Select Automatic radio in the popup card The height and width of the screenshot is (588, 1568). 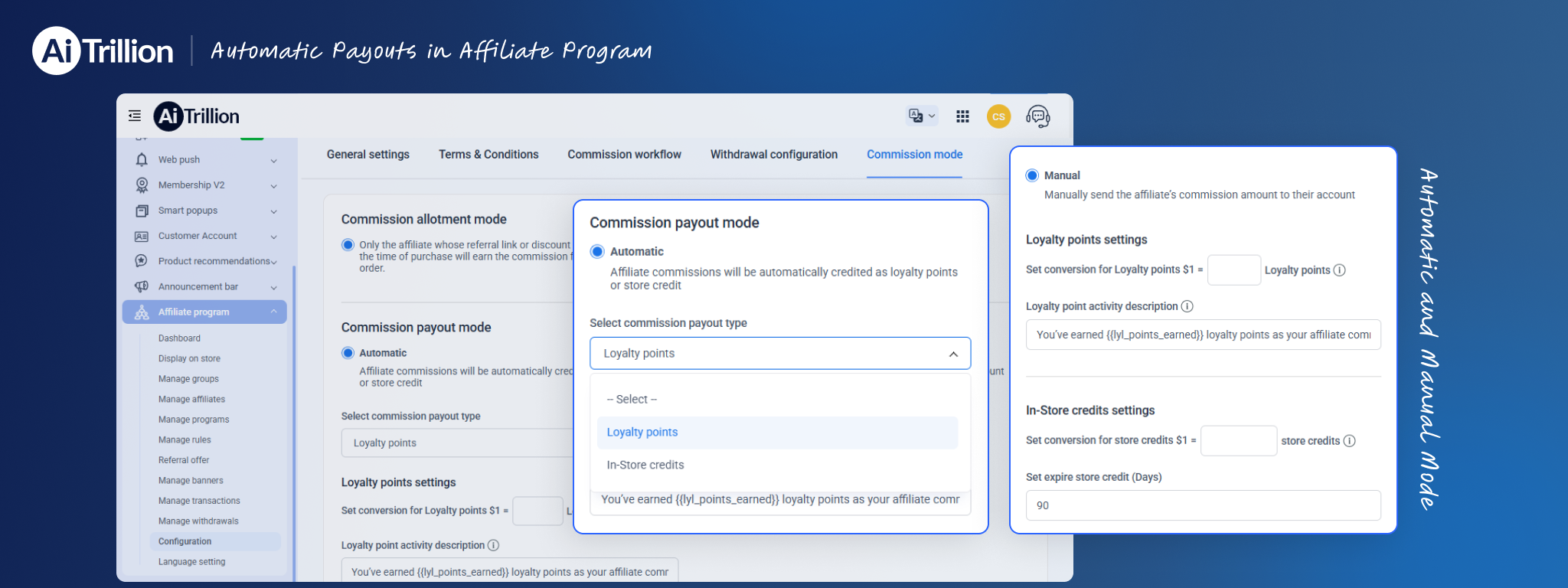click(x=597, y=251)
